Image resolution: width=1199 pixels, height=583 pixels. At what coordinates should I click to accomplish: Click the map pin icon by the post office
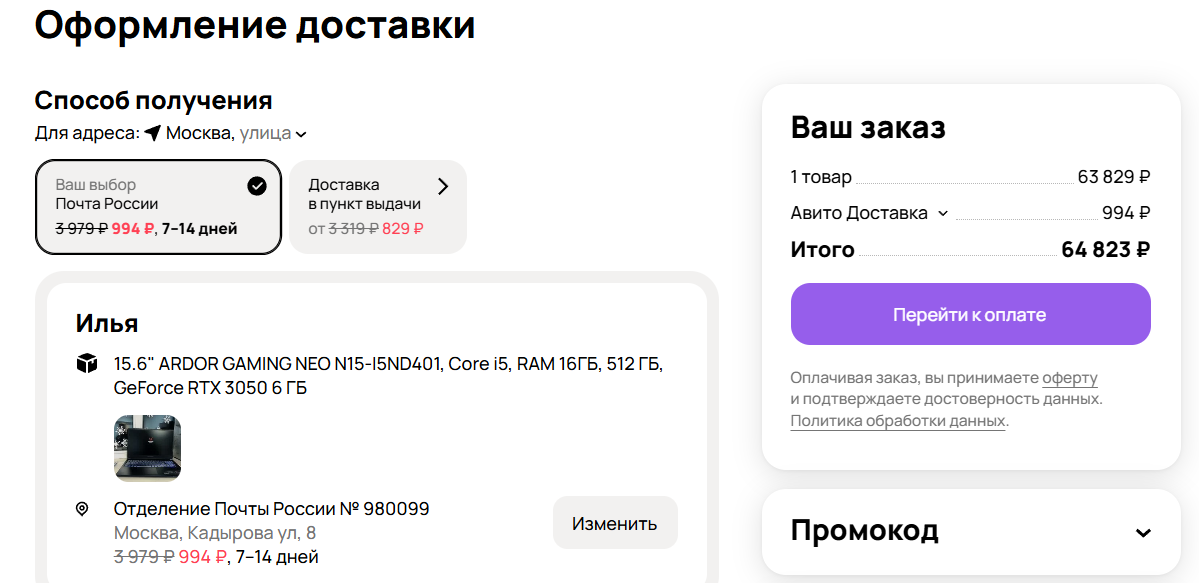82,510
